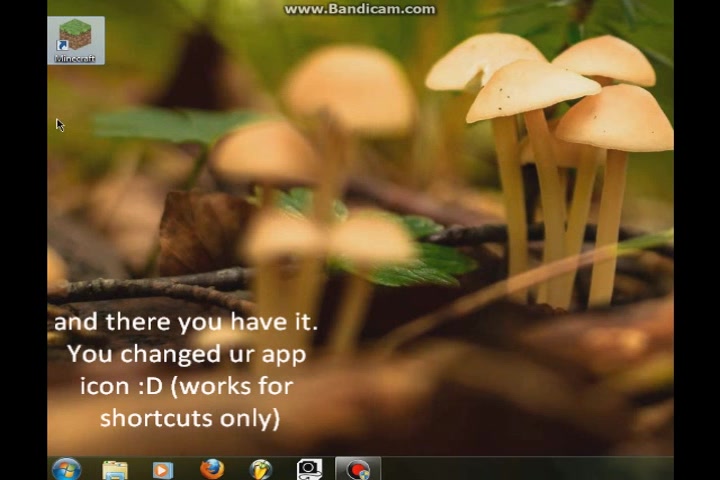Click the blurred center mushroom cap

pos(348,90)
